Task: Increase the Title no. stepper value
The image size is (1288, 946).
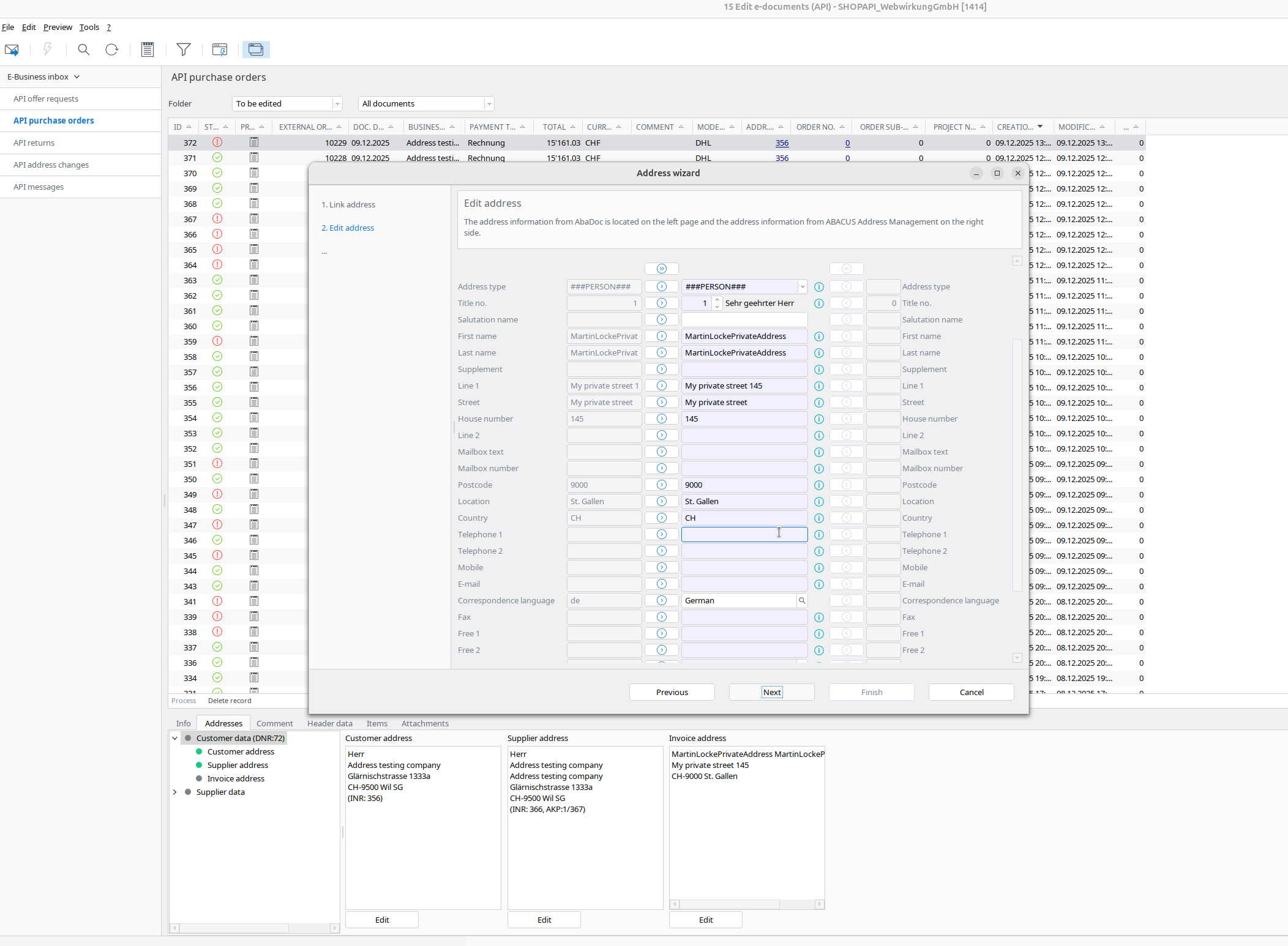Action: (717, 300)
